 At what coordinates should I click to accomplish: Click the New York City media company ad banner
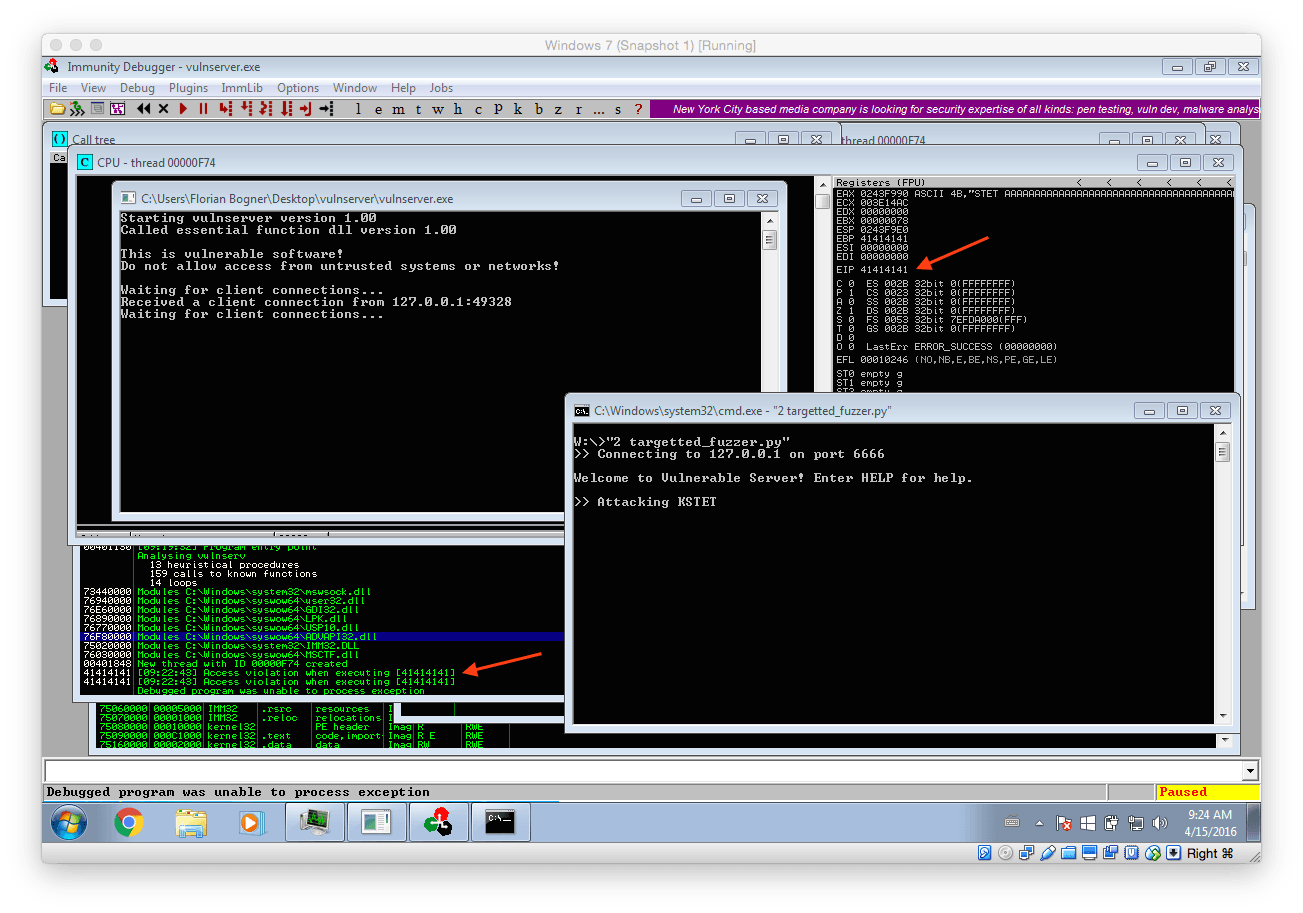pos(955,109)
